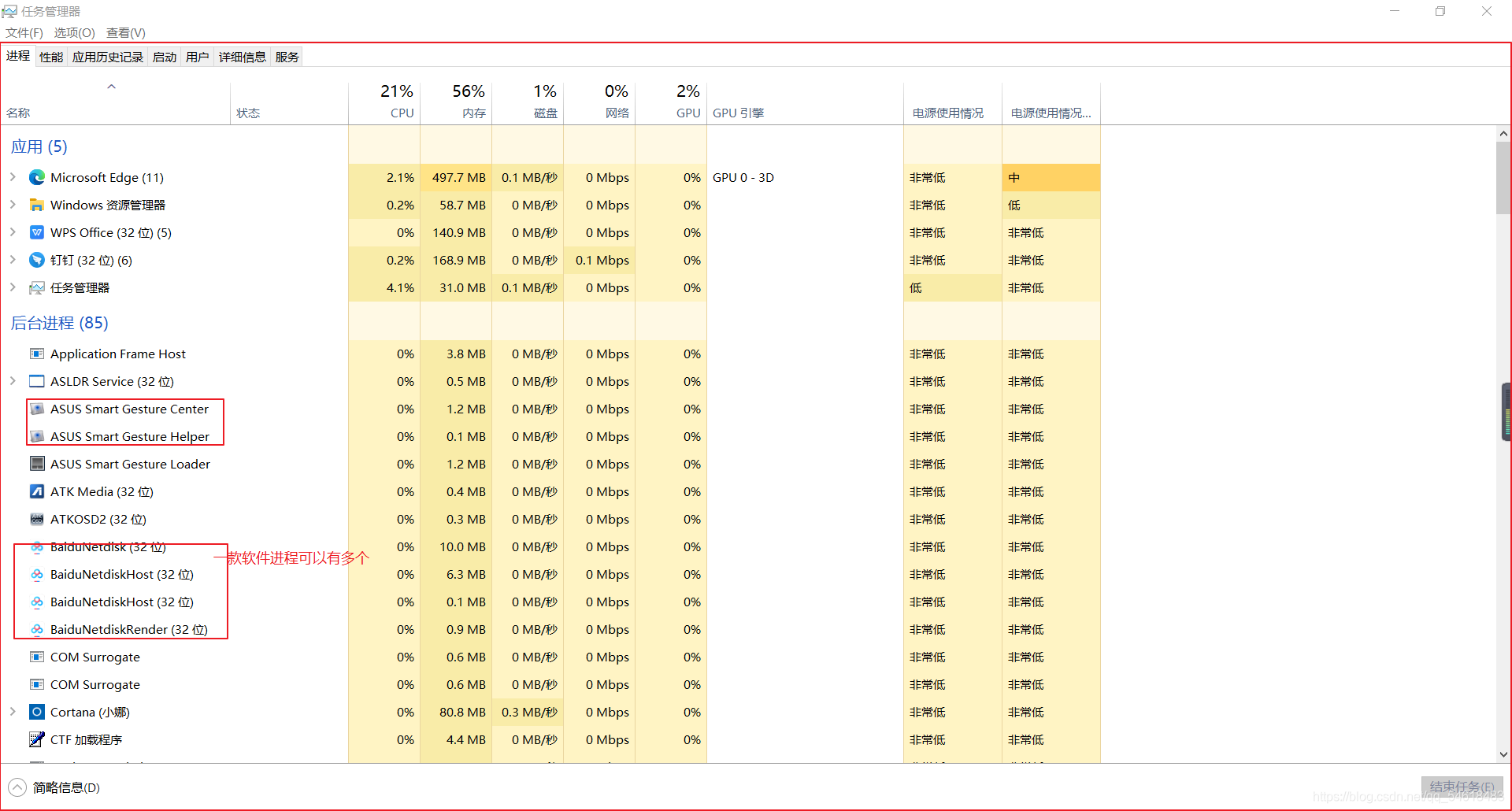The width and height of the screenshot is (1512, 811).
Task: Expand the 任务管理器 process group
Action: (x=13, y=287)
